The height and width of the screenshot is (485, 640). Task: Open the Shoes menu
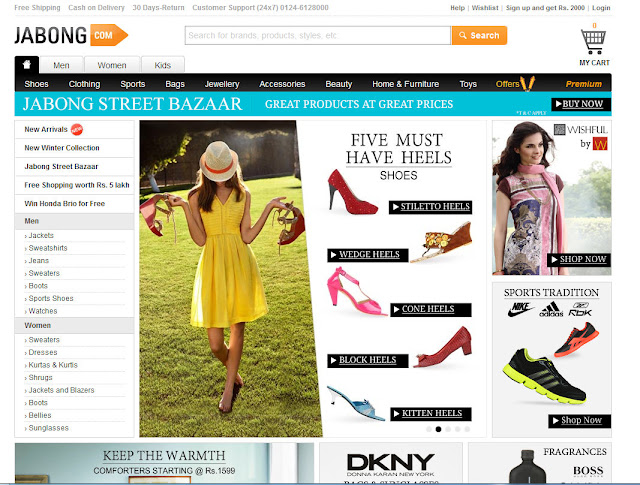tap(36, 84)
